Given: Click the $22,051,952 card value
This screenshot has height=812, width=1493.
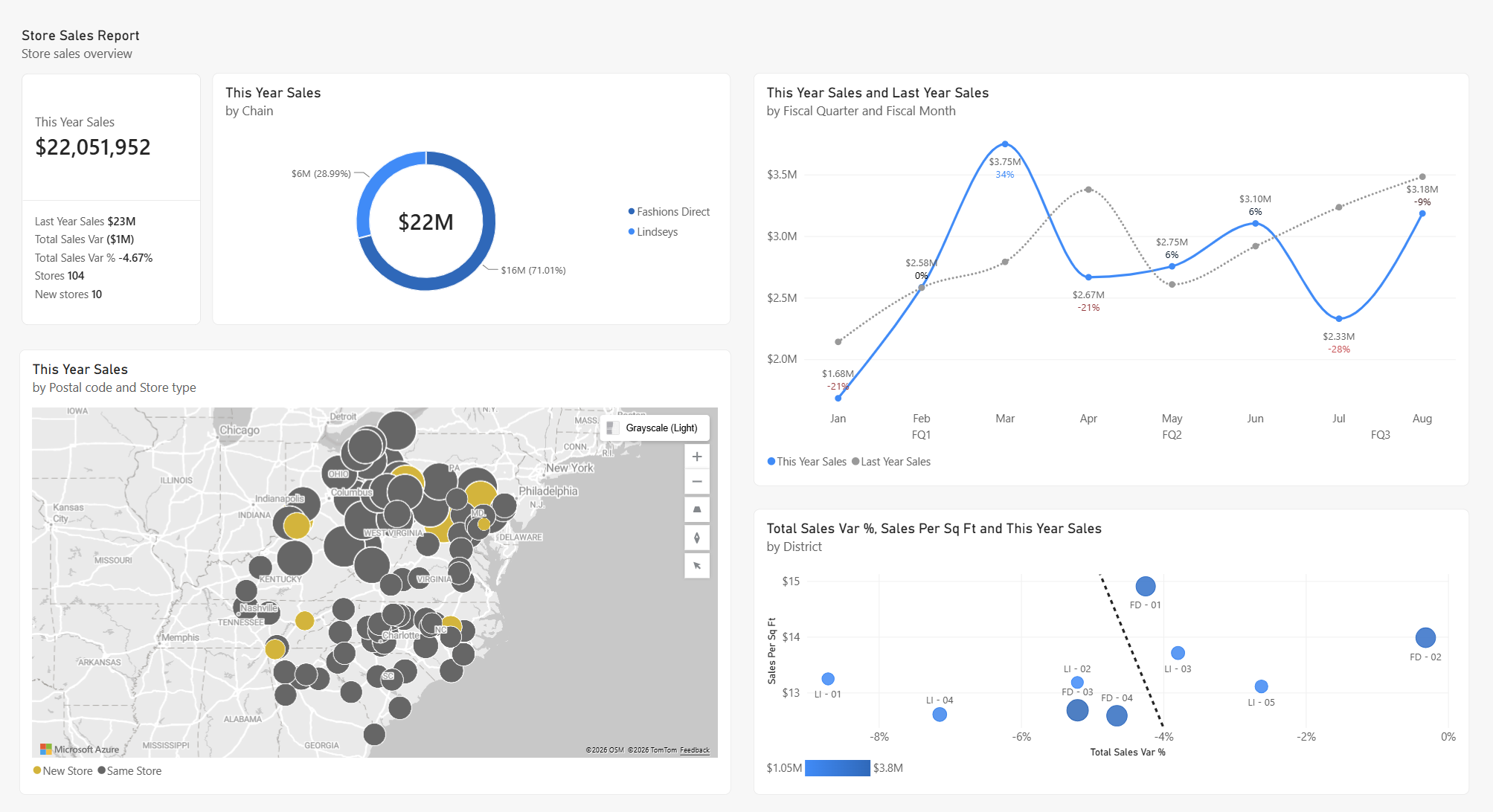Looking at the screenshot, I should tap(93, 147).
